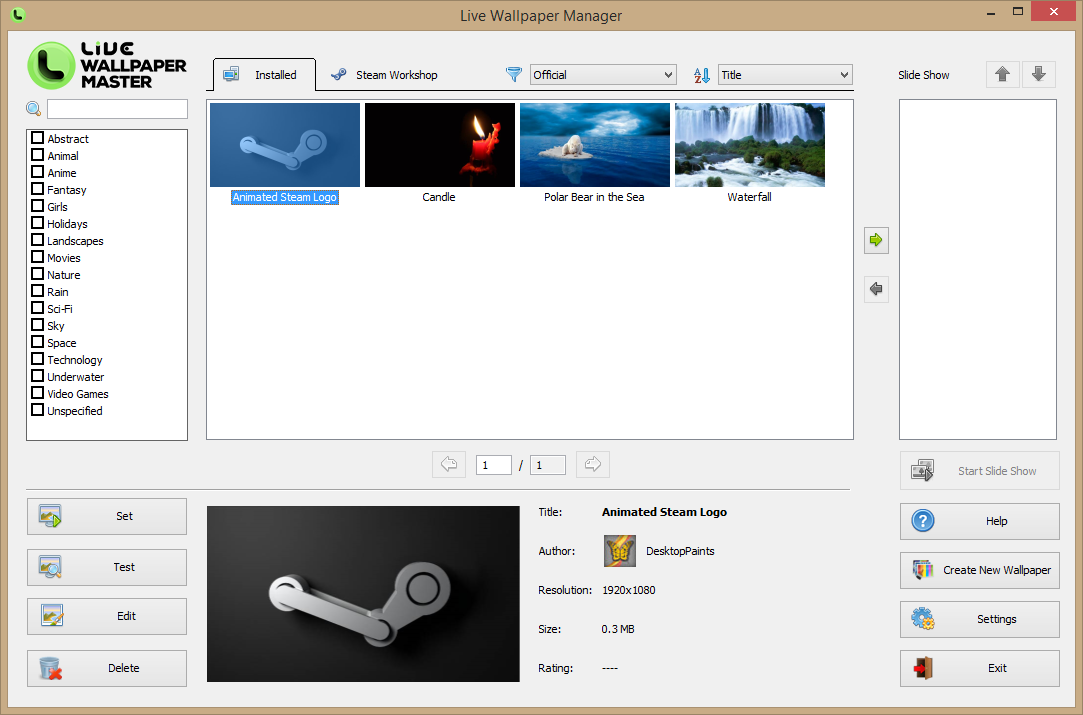This screenshot has height=715, width=1083.
Task: Move slideshow item down with arrow
Action: click(x=1038, y=74)
